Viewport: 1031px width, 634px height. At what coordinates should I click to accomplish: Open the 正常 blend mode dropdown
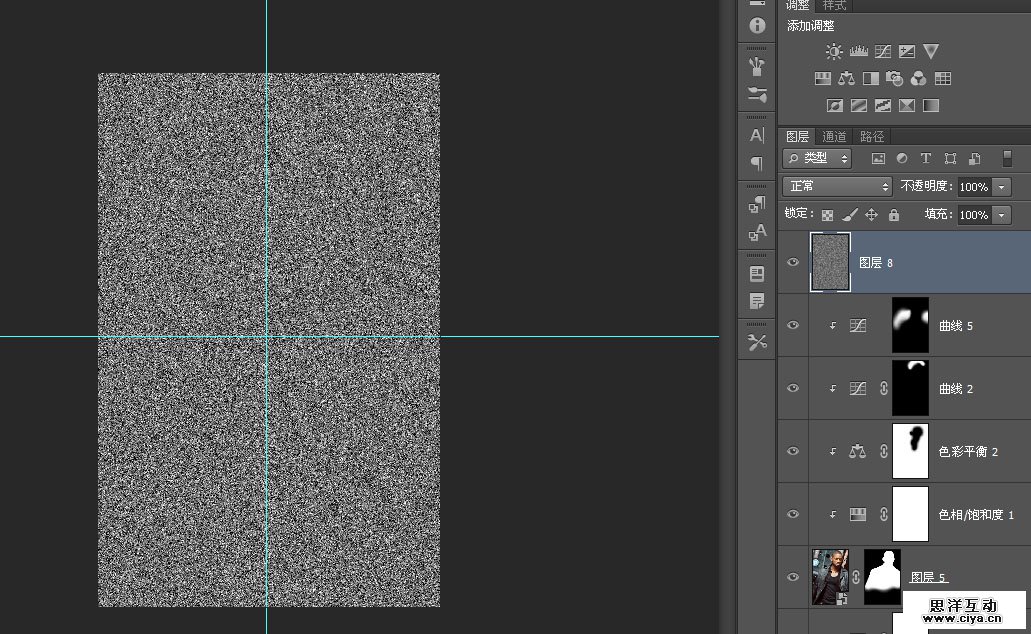pos(837,186)
